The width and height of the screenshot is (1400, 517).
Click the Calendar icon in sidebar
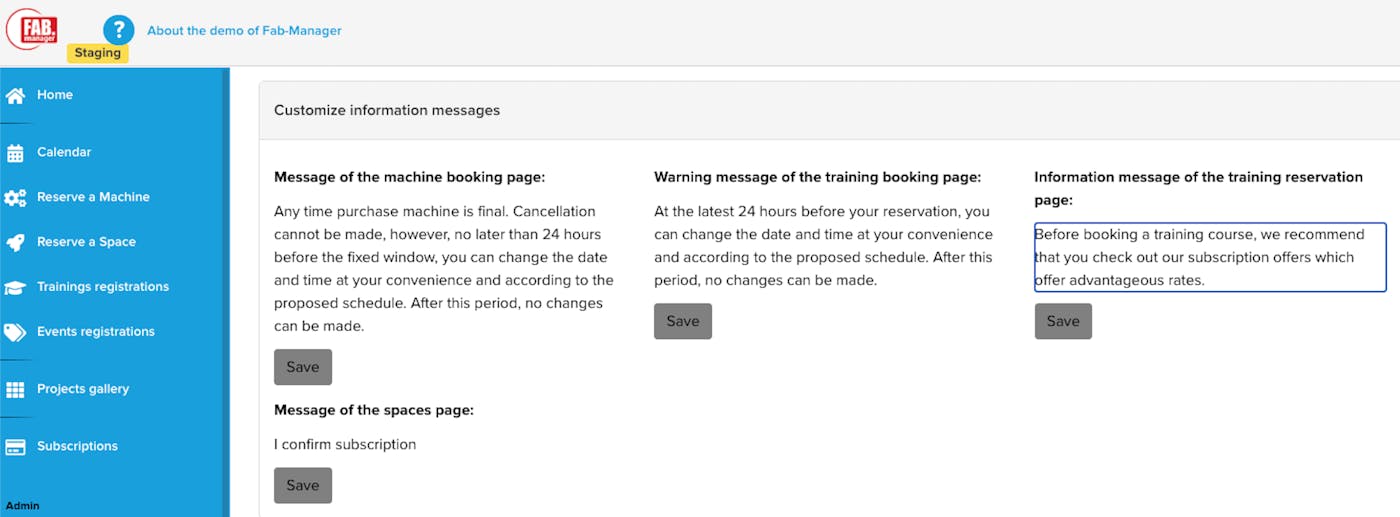(x=15, y=153)
